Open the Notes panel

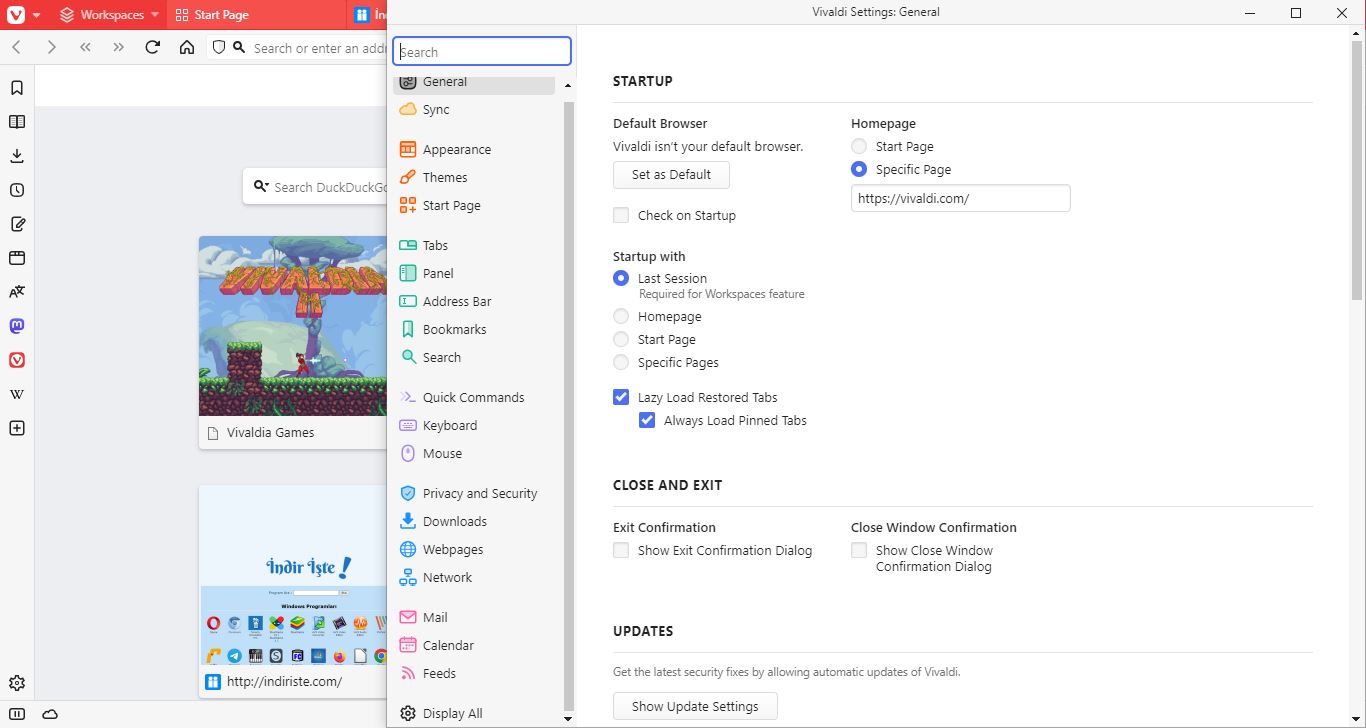pos(17,224)
